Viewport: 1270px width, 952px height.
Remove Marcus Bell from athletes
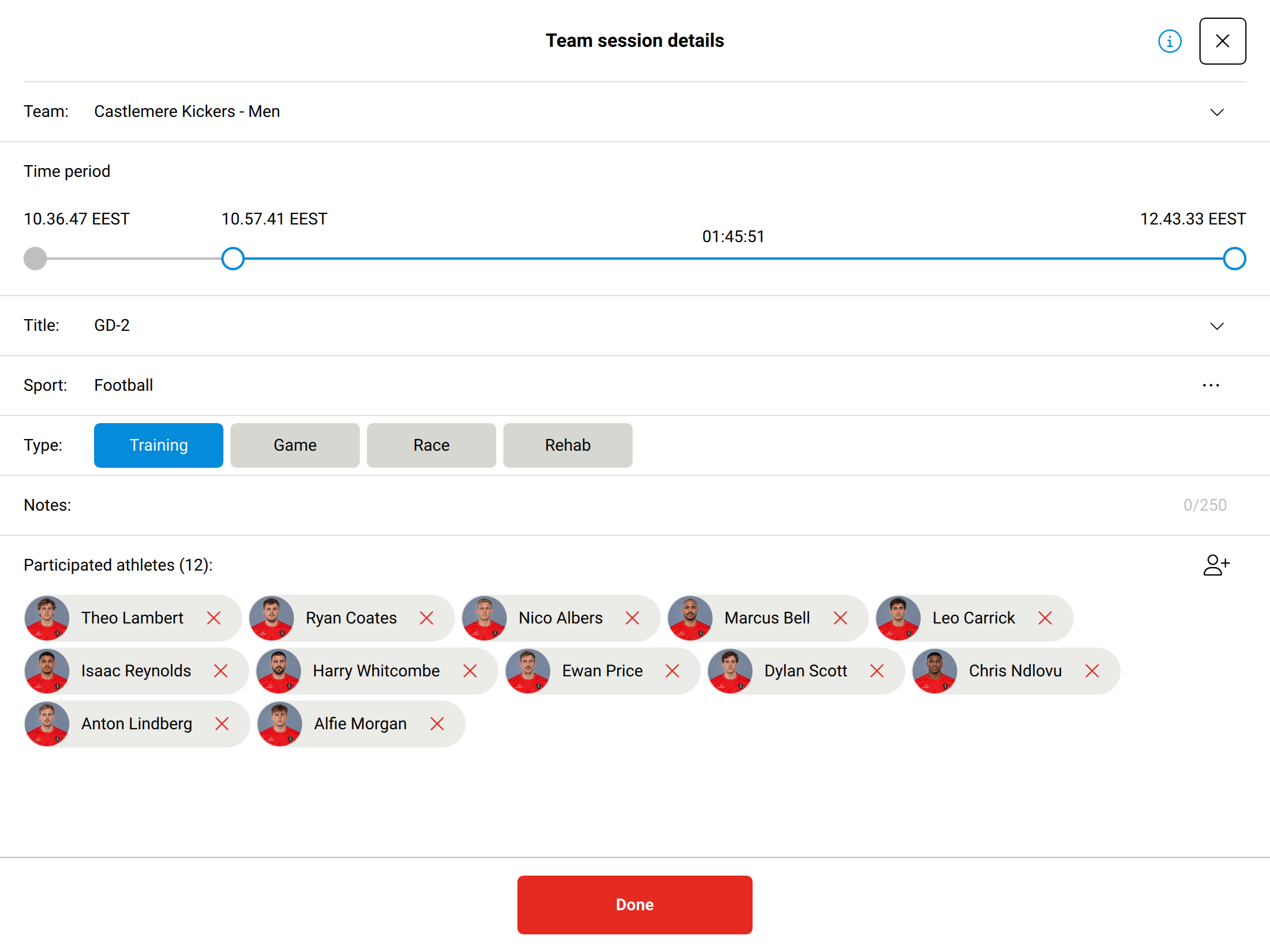[841, 618]
